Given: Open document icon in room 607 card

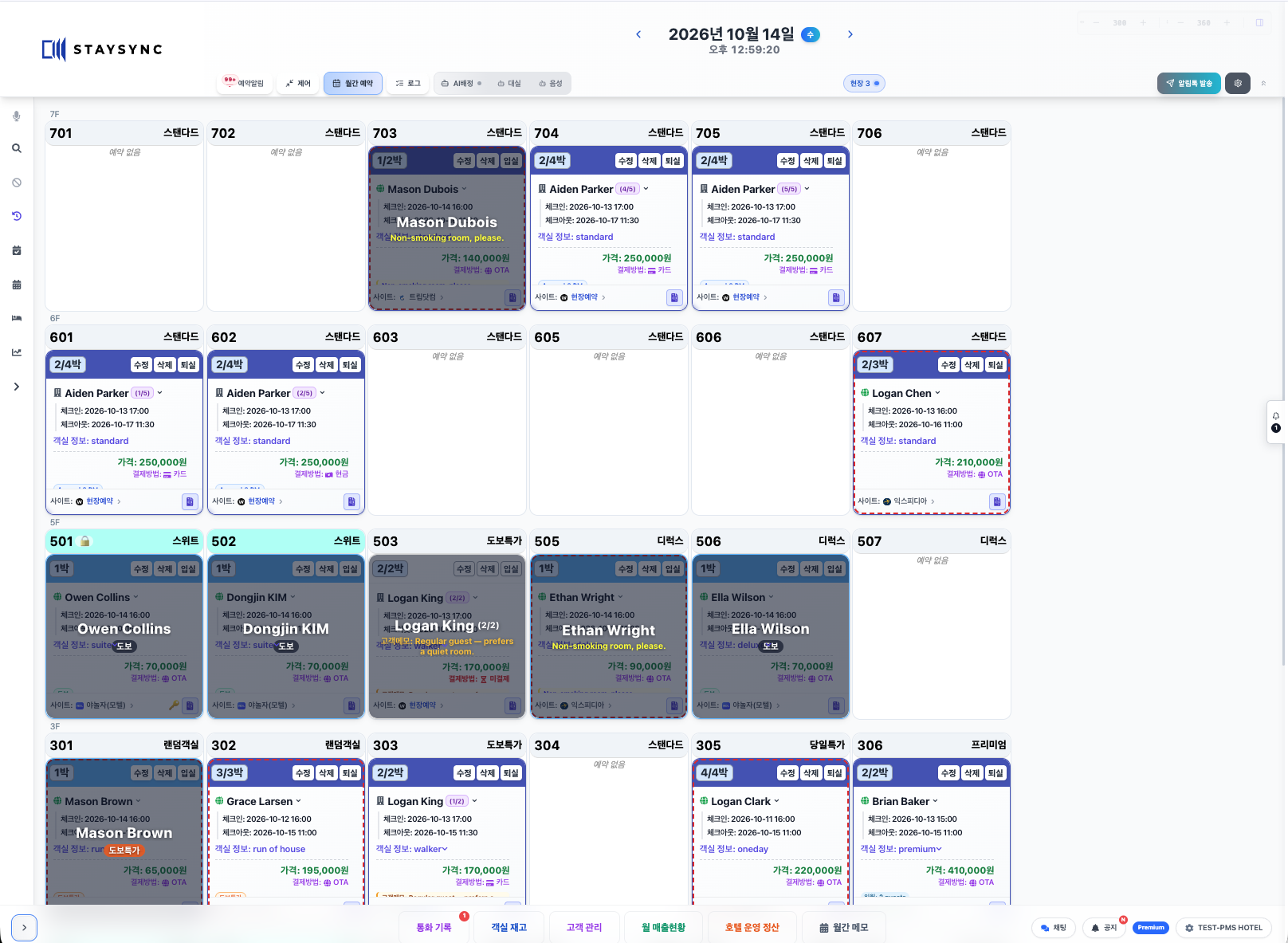Looking at the screenshot, I should coord(997,501).
